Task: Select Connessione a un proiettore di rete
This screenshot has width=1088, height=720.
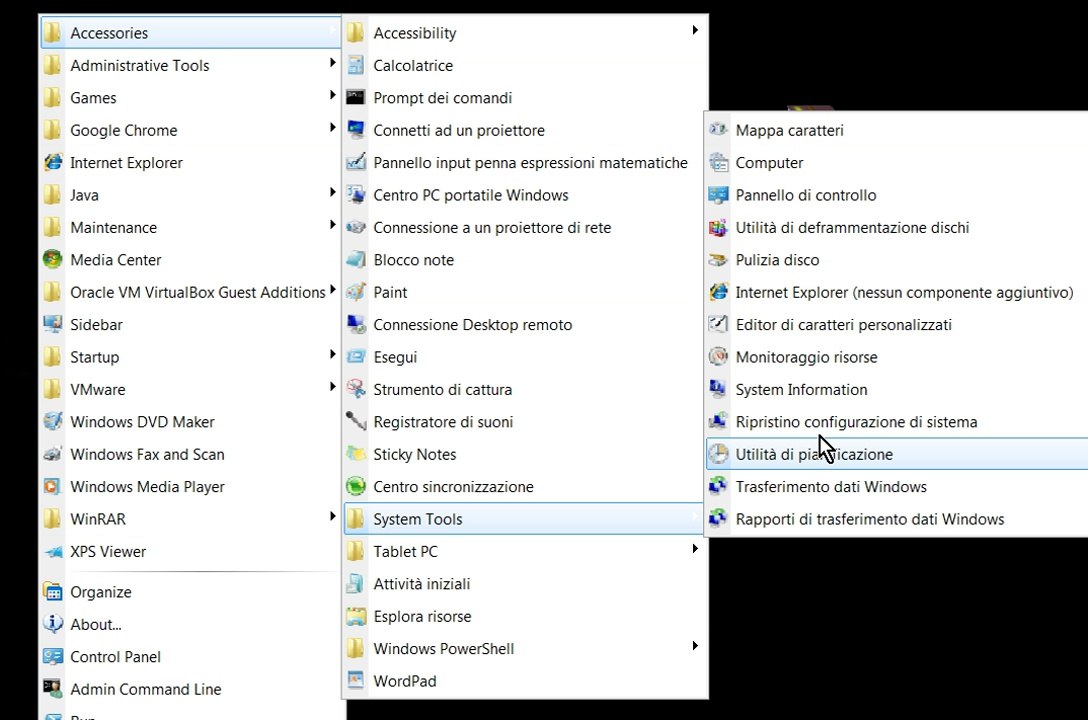Action: (x=525, y=228)
